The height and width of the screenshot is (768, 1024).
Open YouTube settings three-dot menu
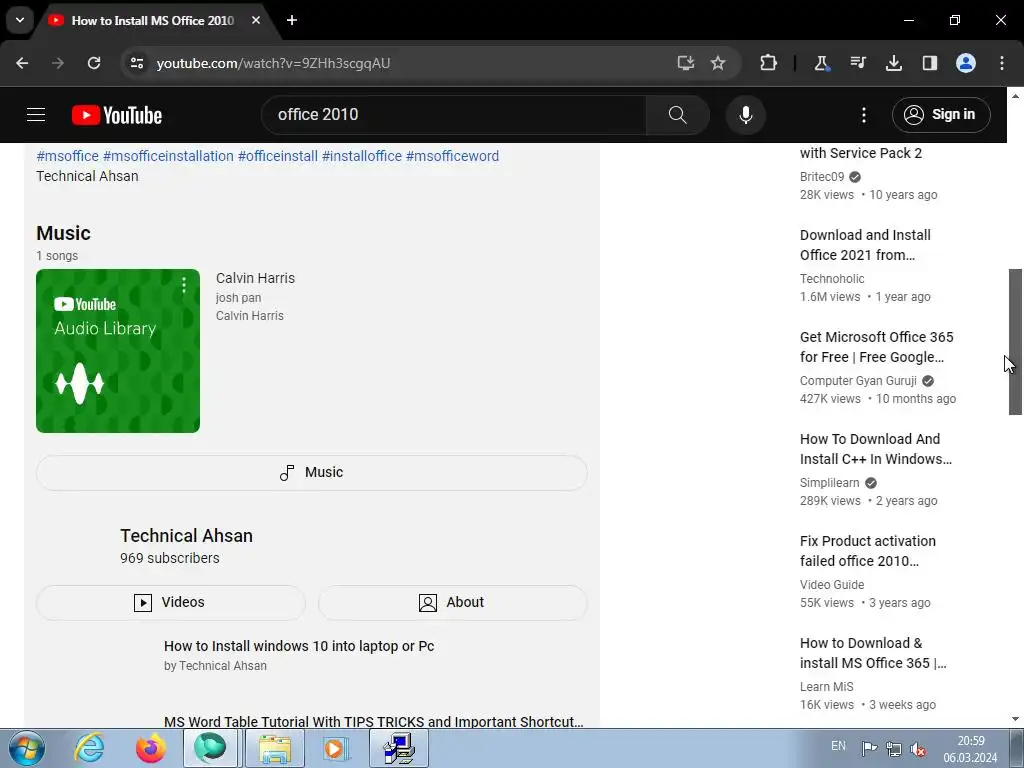tap(863, 115)
